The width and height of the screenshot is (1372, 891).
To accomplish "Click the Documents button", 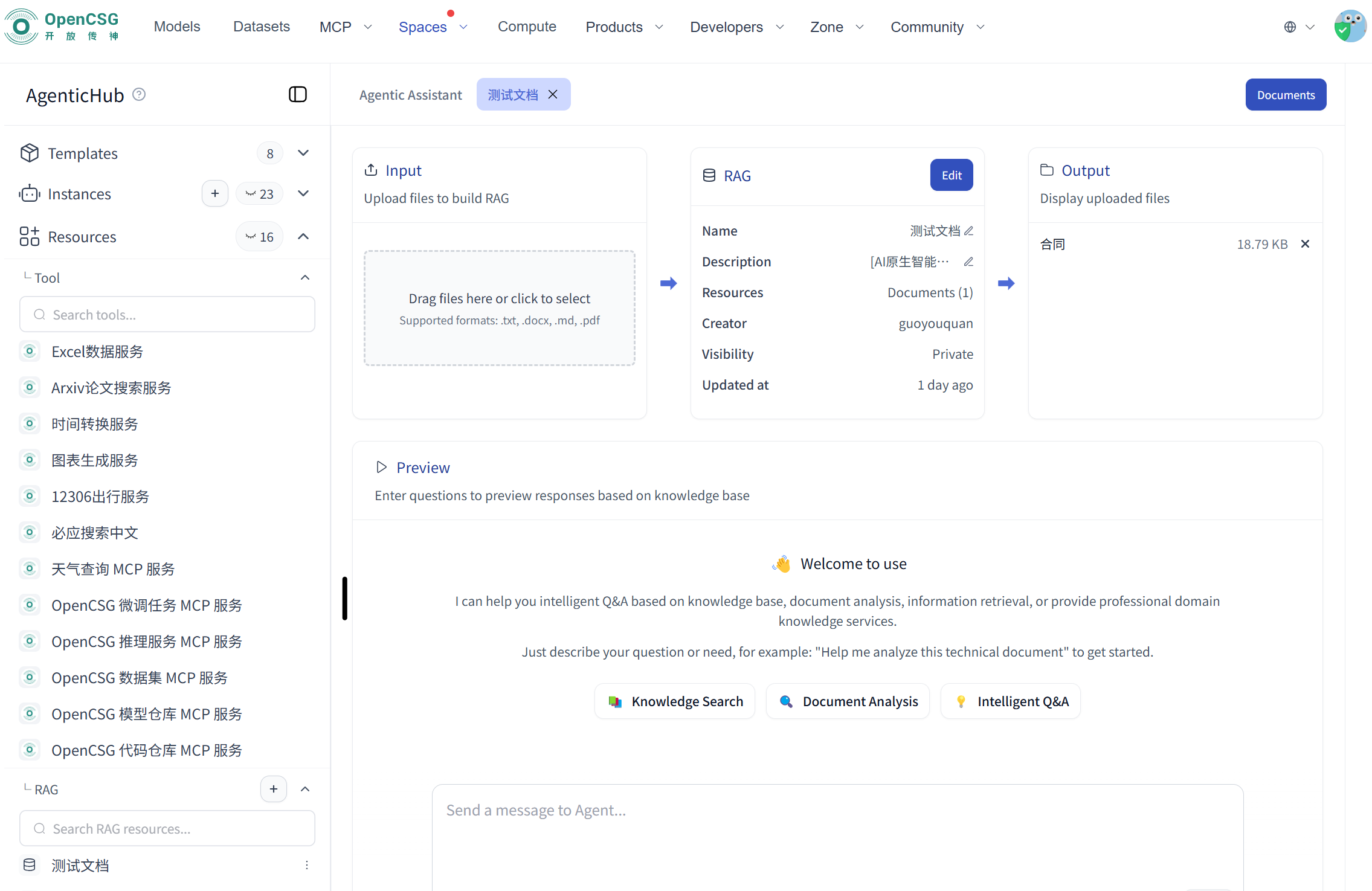I will pos(1285,95).
